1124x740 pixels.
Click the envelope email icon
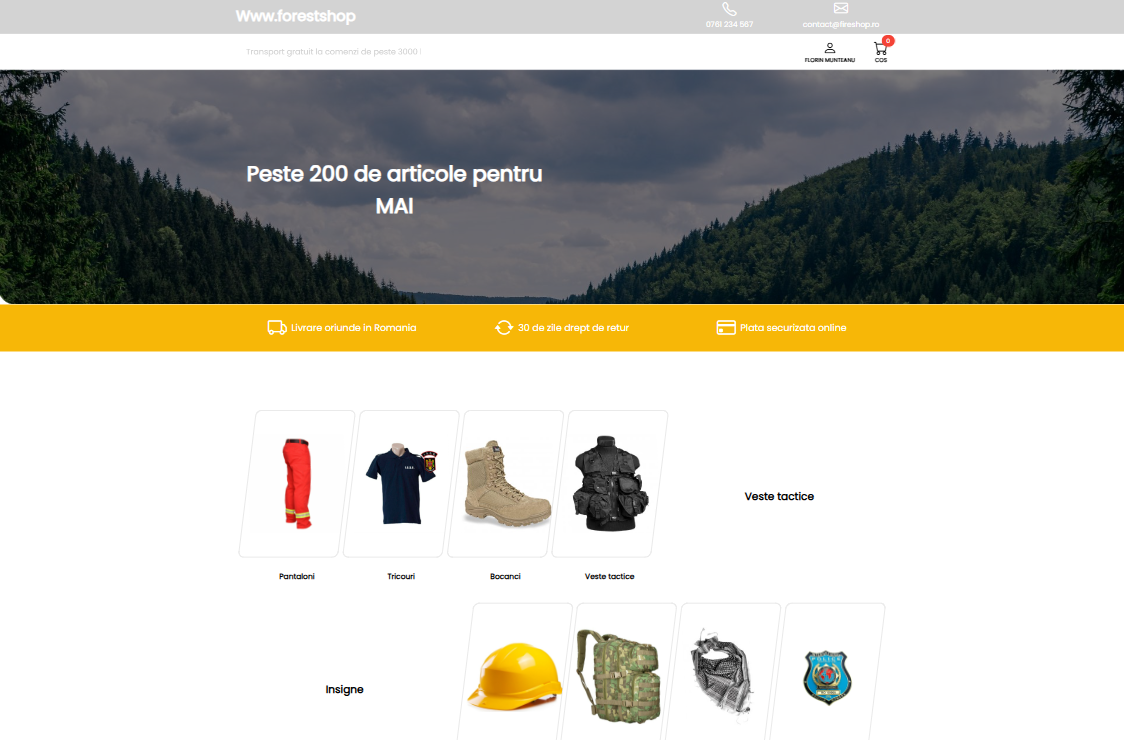coord(841,9)
